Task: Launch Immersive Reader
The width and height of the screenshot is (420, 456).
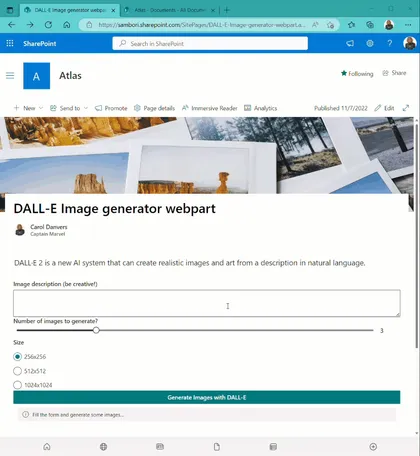Action: point(210,108)
